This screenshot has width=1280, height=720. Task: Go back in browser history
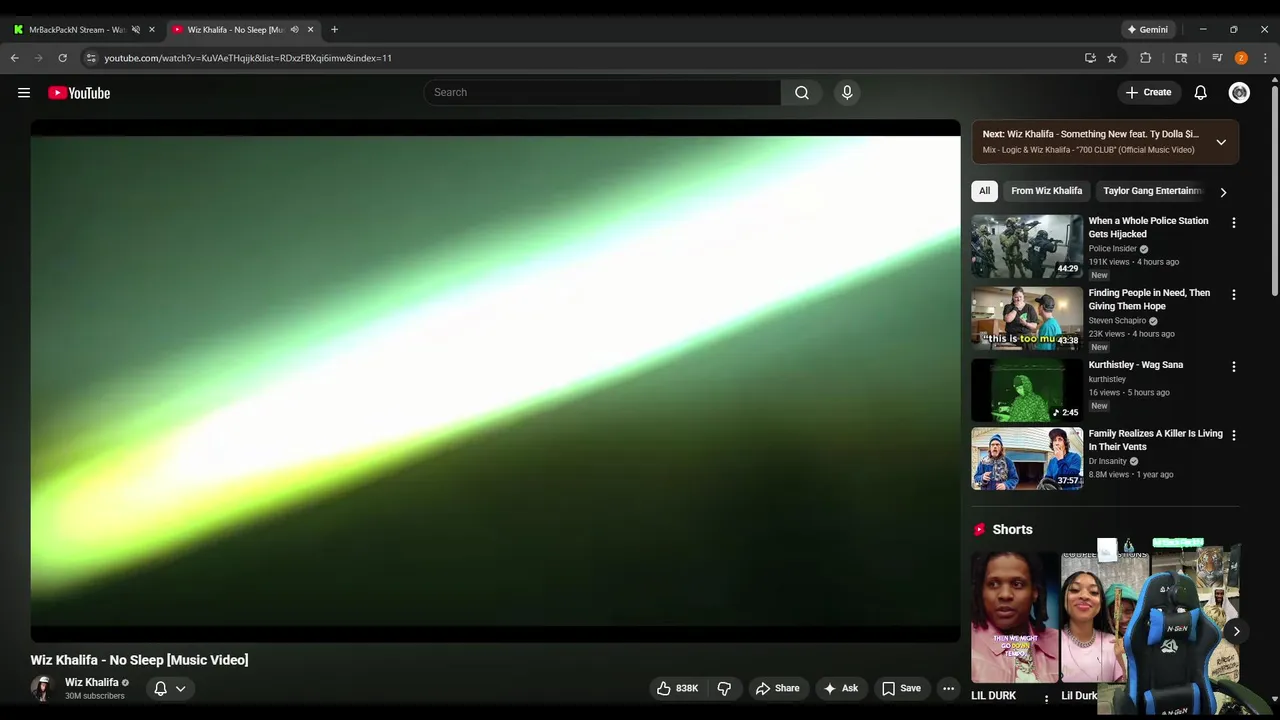(x=15, y=58)
